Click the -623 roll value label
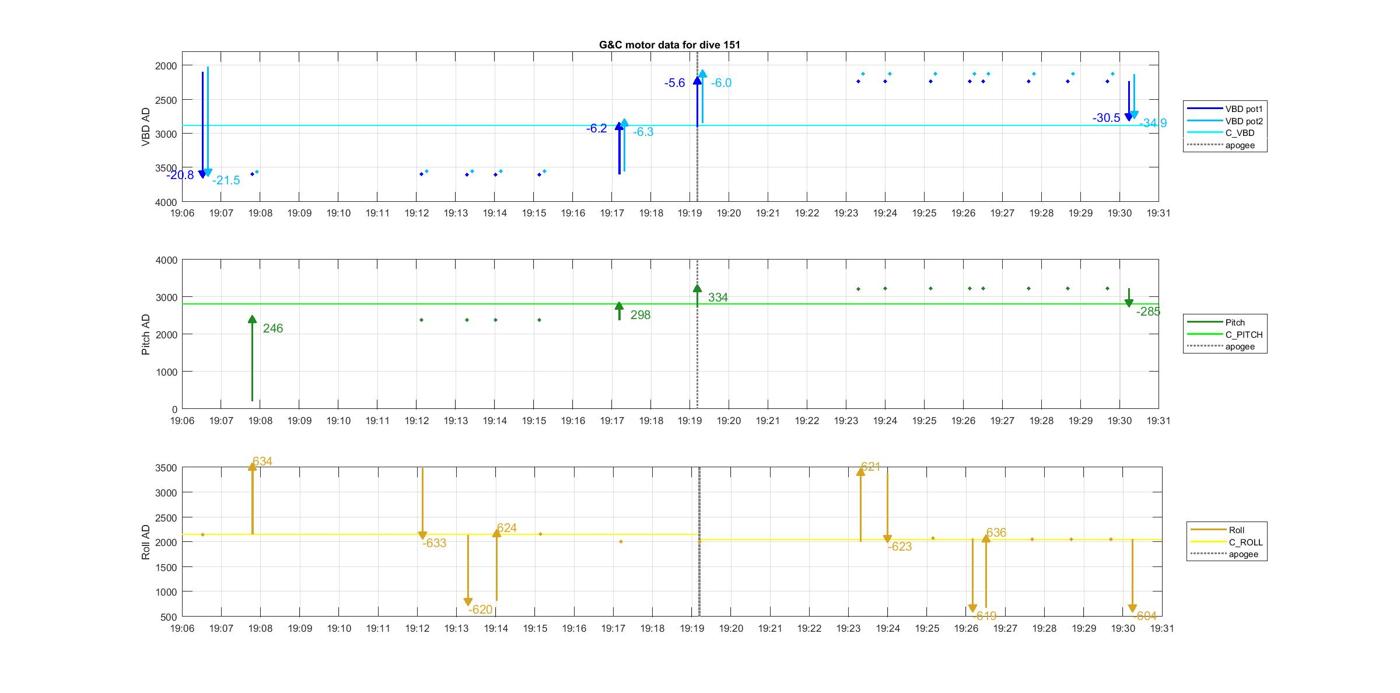 pyautogui.click(x=900, y=546)
